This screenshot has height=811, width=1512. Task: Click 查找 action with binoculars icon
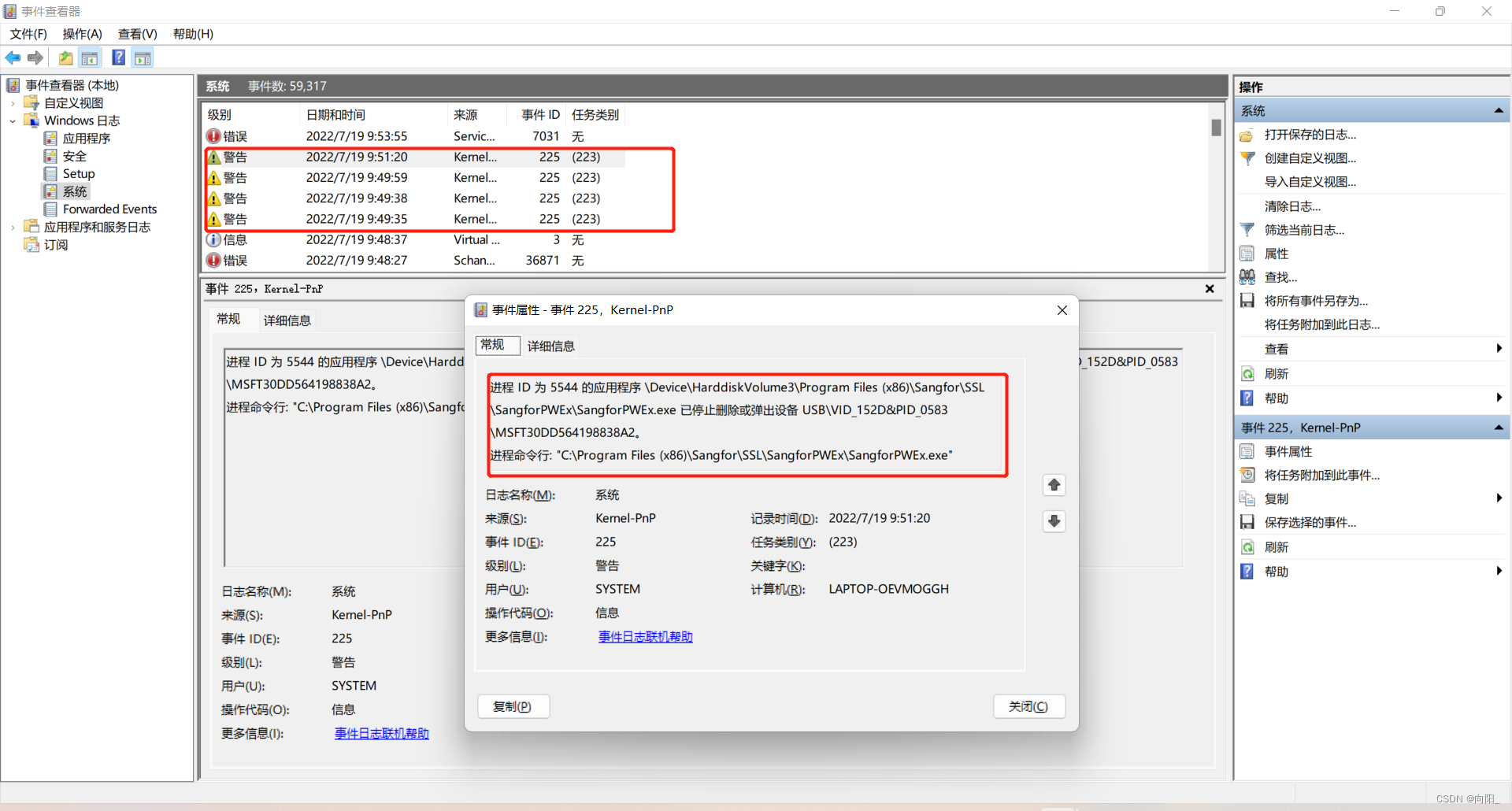click(1280, 277)
